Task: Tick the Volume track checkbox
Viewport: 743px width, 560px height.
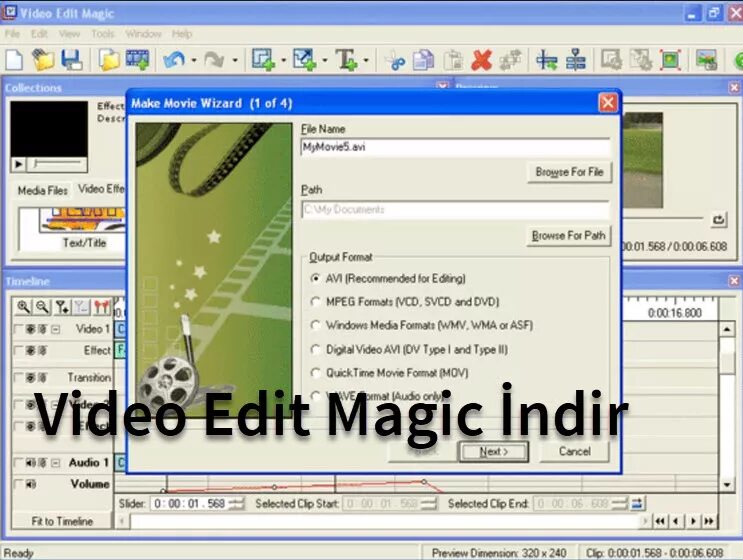Action: [18, 484]
